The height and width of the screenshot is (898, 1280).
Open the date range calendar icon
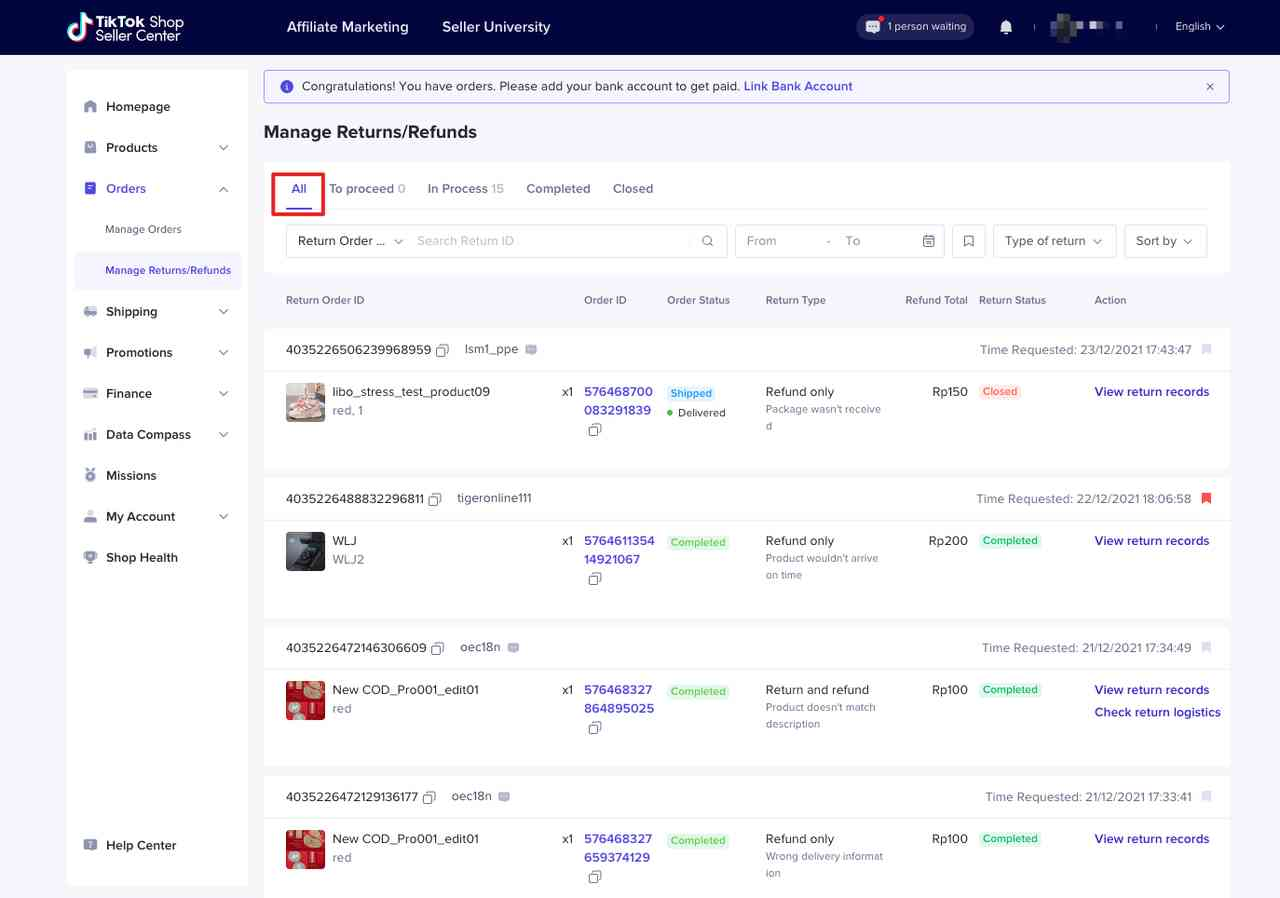[x=929, y=241]
